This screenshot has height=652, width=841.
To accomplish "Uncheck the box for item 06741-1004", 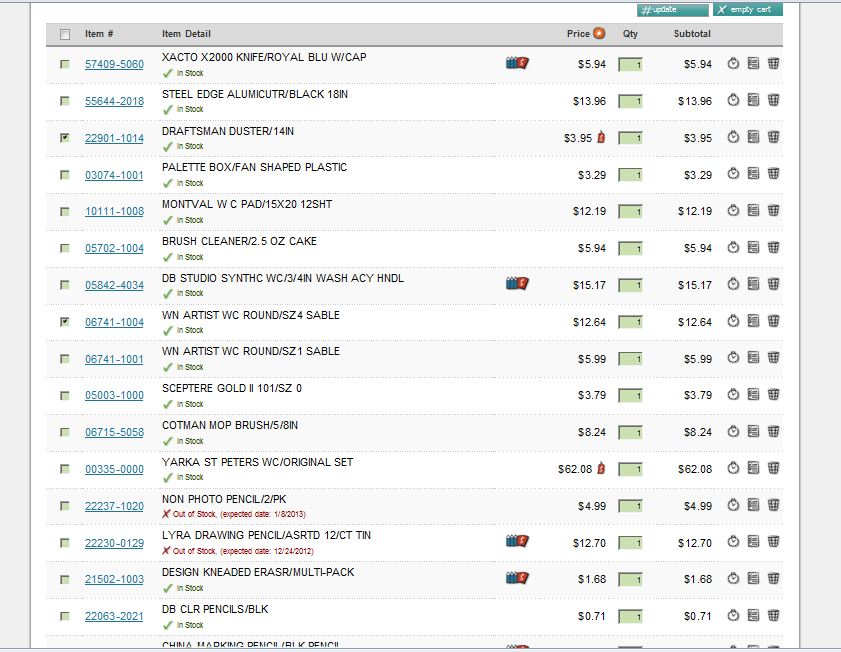I will click(65, 322).
